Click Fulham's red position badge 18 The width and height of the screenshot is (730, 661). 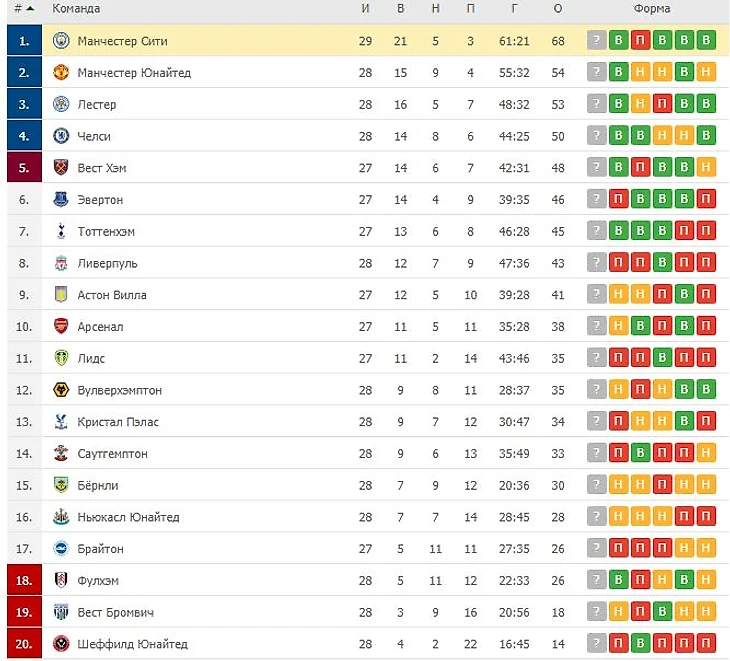[24, 581]
